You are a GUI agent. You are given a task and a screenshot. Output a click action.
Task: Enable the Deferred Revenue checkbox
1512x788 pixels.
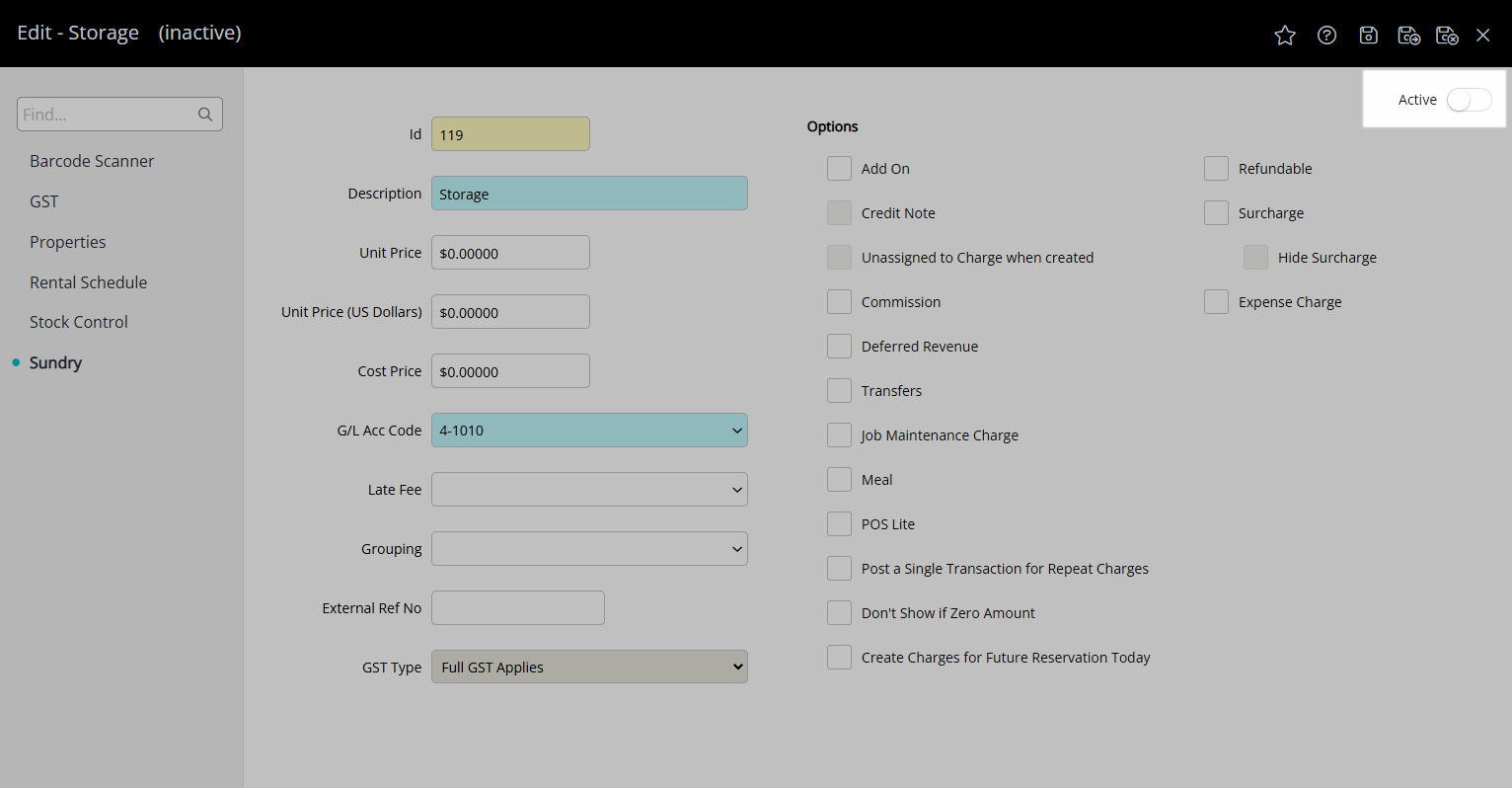click(839, 347)
